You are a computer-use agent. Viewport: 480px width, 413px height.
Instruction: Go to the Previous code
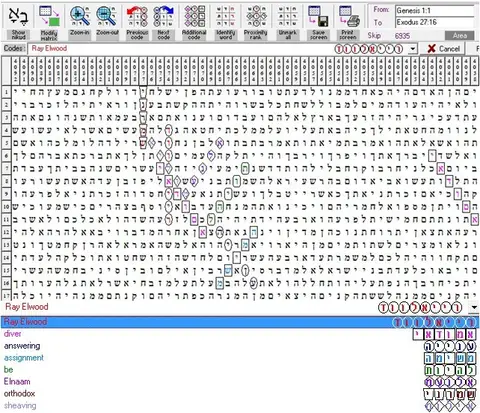pos(137,22)
